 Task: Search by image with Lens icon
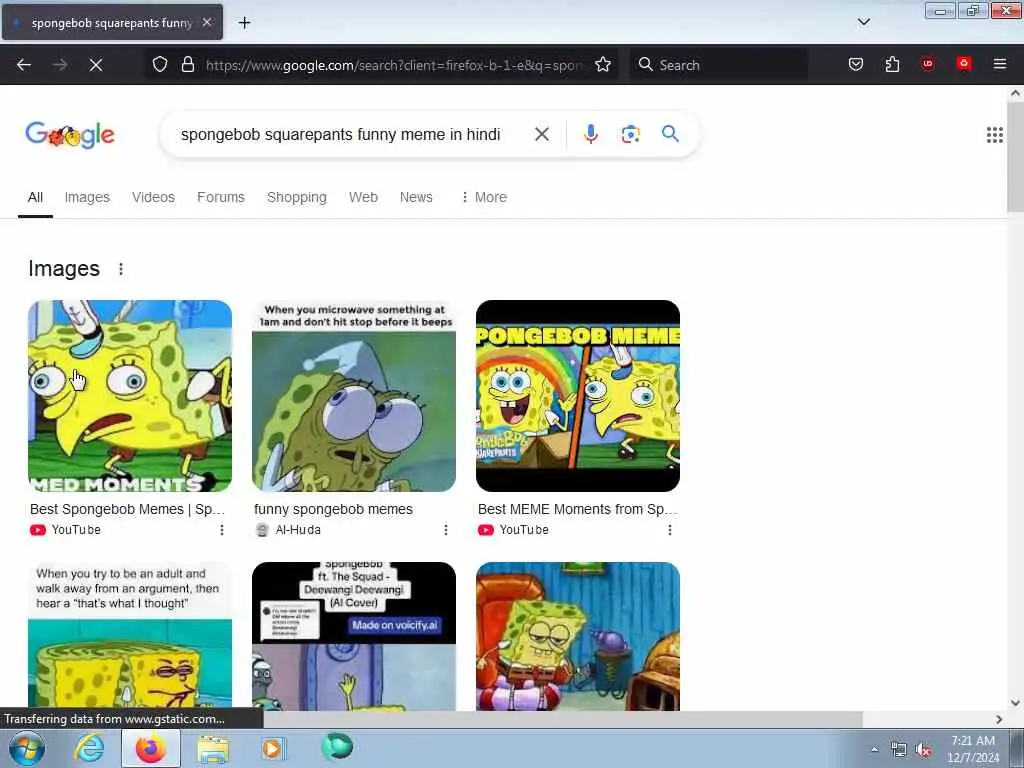point(630,135)
